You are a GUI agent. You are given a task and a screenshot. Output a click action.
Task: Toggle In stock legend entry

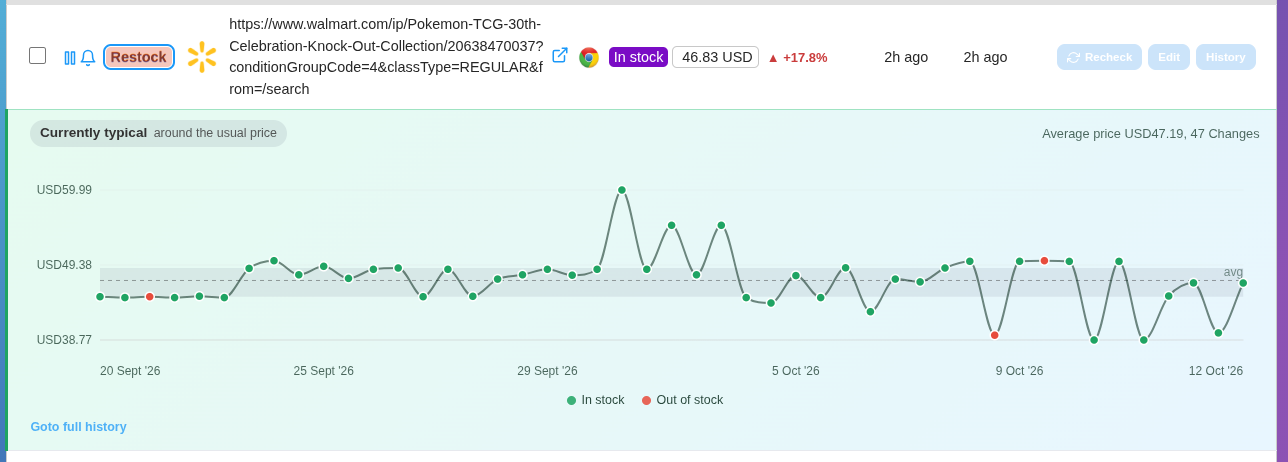coord(596,400)
